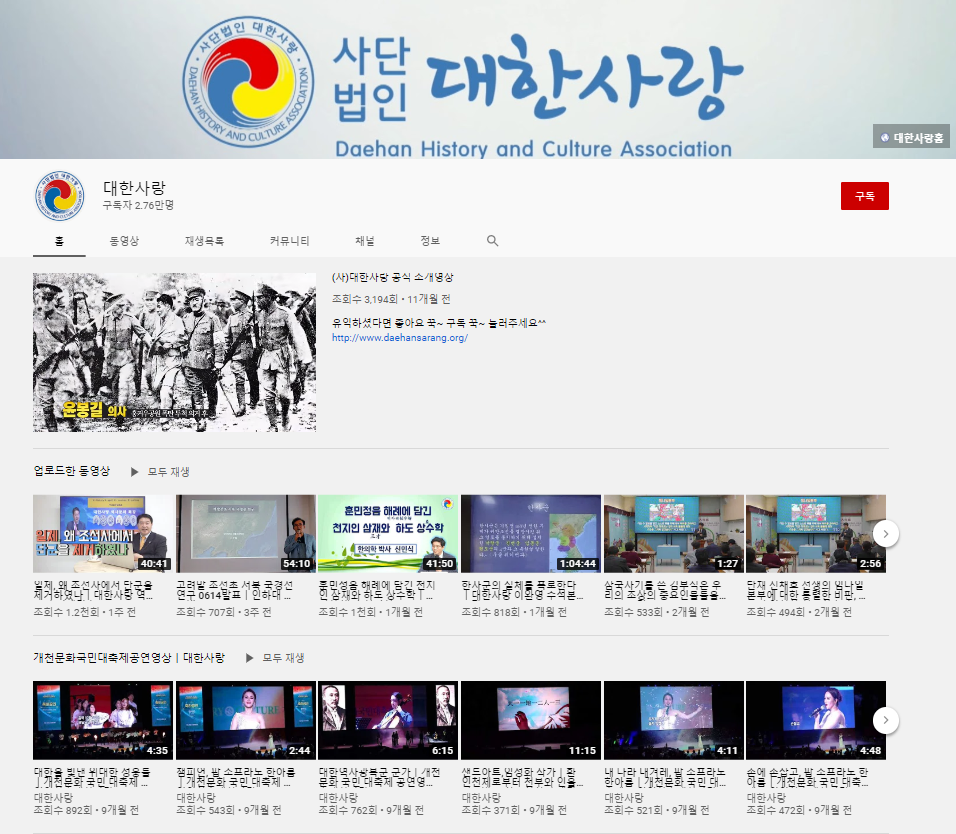956x834 pixels.
Task: Click the 대한사랑 channel name beside avatar
Action: (x=134, y=188)
